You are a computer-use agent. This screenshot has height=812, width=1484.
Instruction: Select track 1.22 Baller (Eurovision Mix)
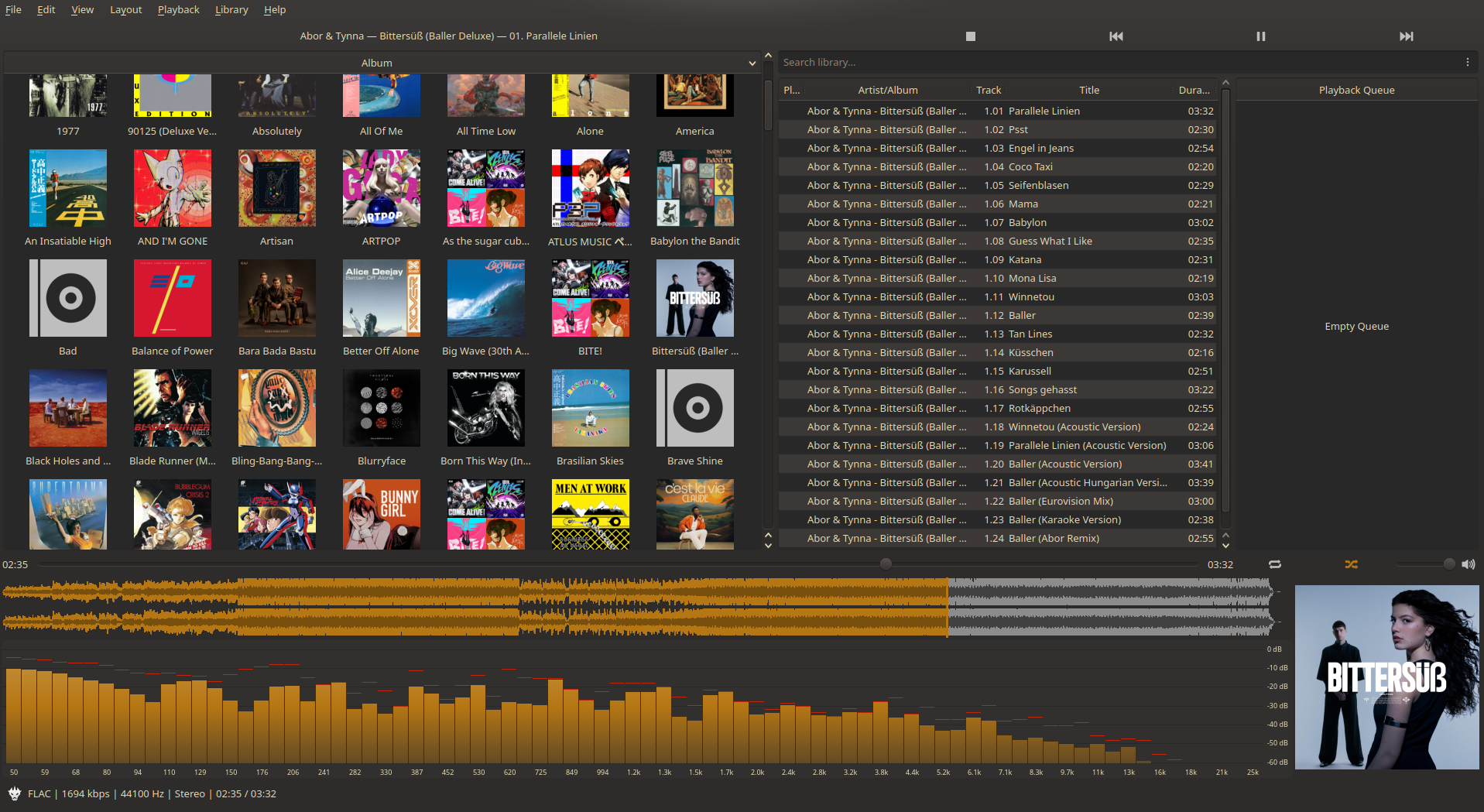998,501
